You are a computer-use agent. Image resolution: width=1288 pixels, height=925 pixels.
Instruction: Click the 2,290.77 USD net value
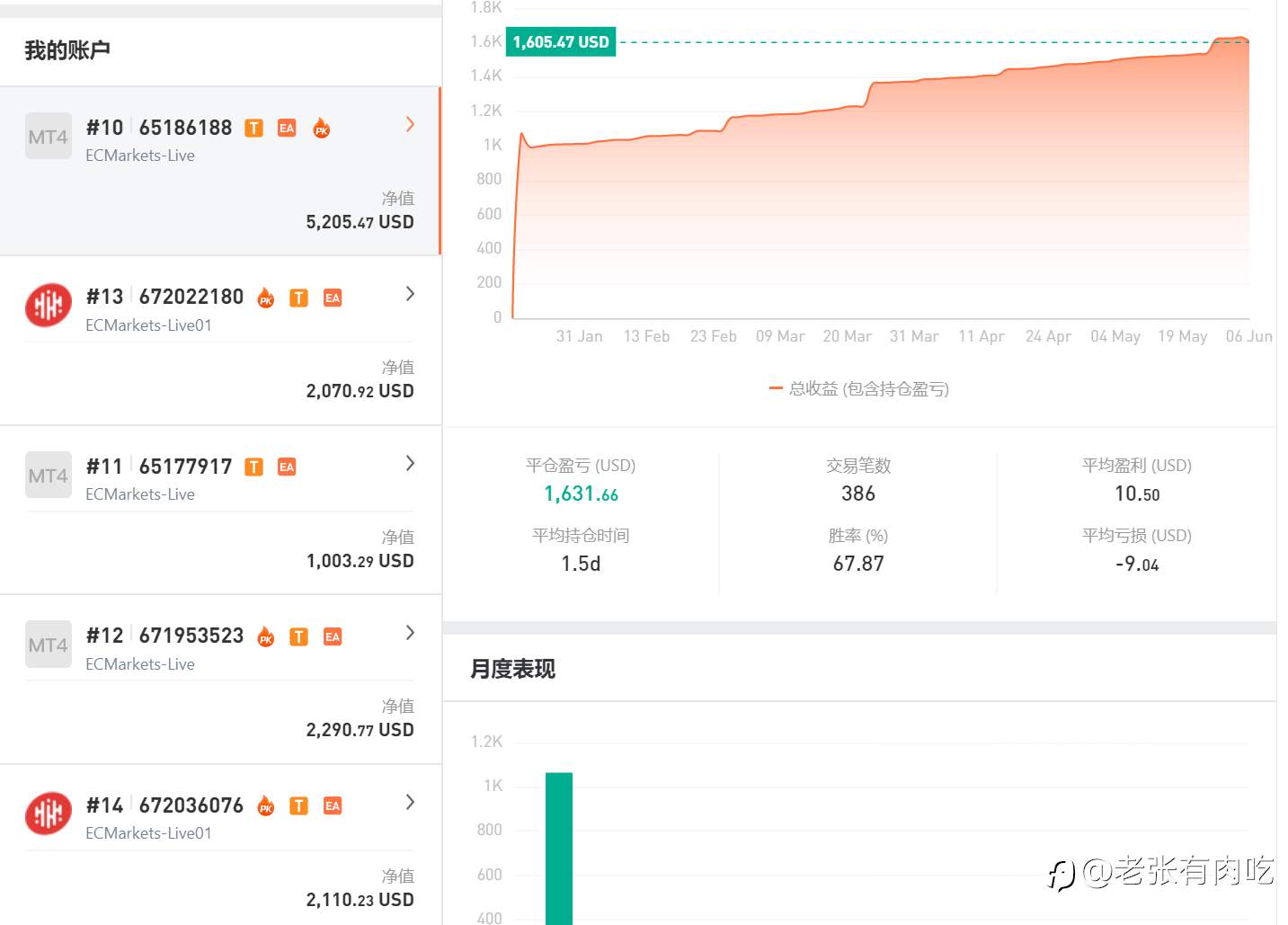click(360, 730)
